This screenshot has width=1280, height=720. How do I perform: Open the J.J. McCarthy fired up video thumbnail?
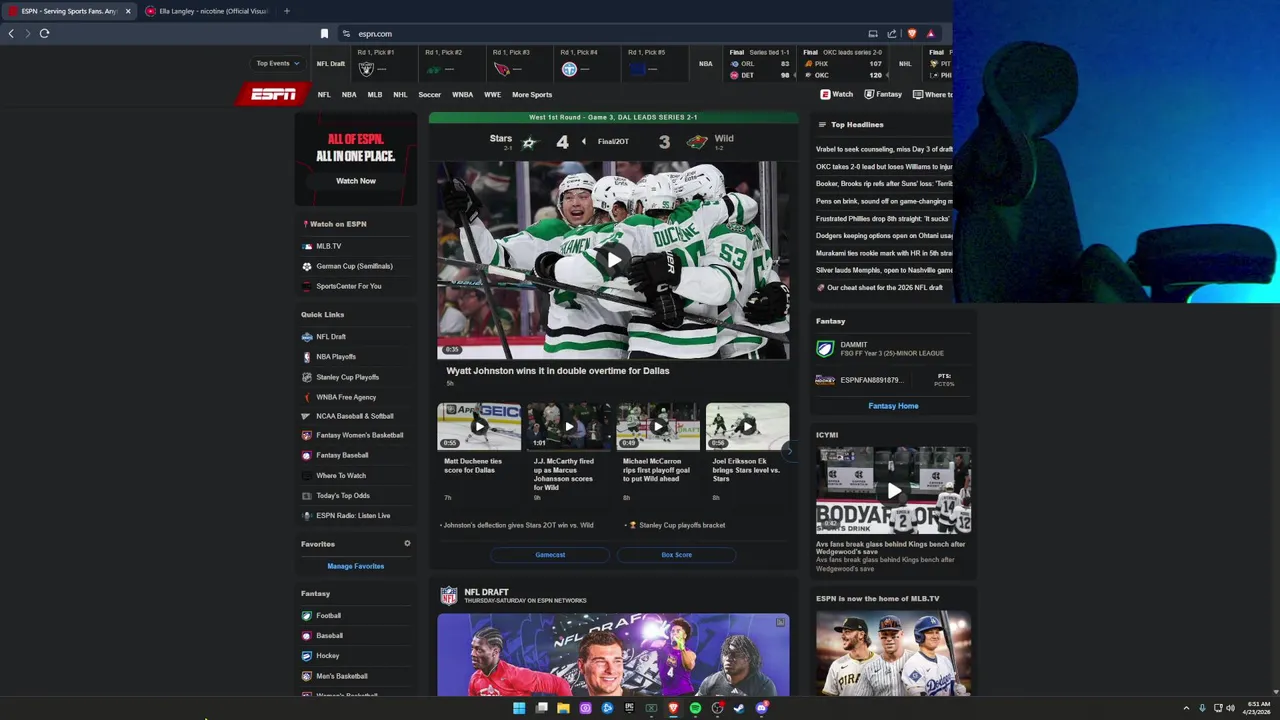[x=568, y=427]
